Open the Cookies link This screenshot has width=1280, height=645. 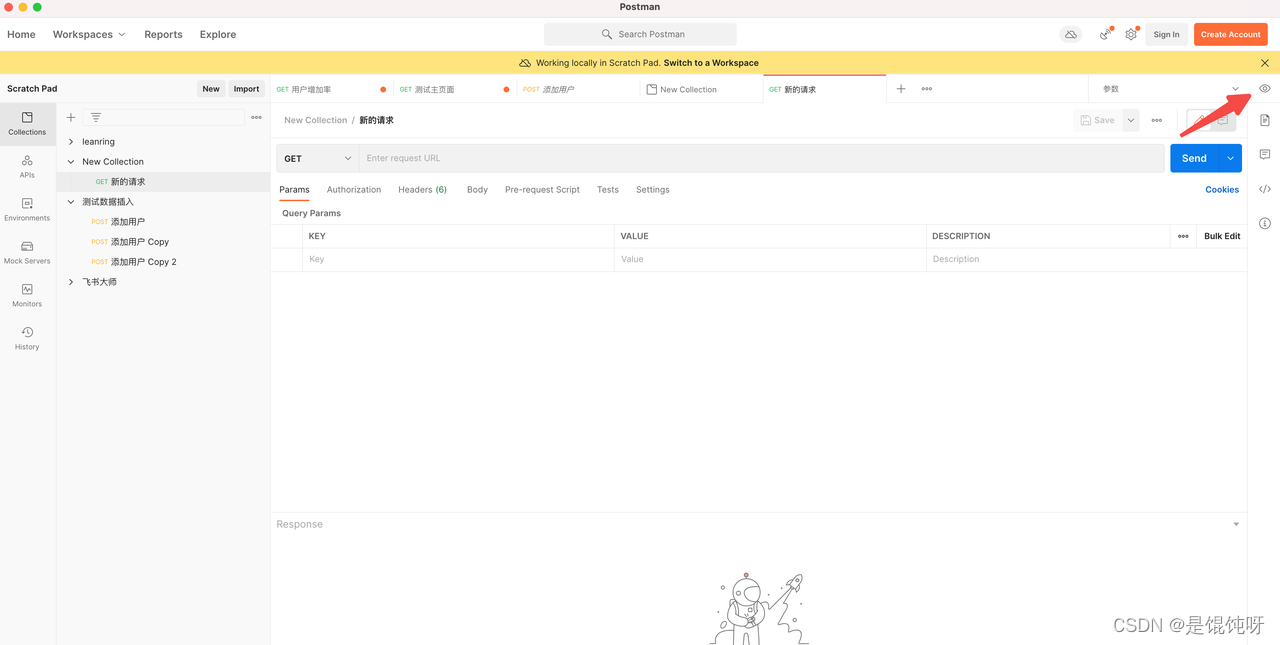[1222, 189]
